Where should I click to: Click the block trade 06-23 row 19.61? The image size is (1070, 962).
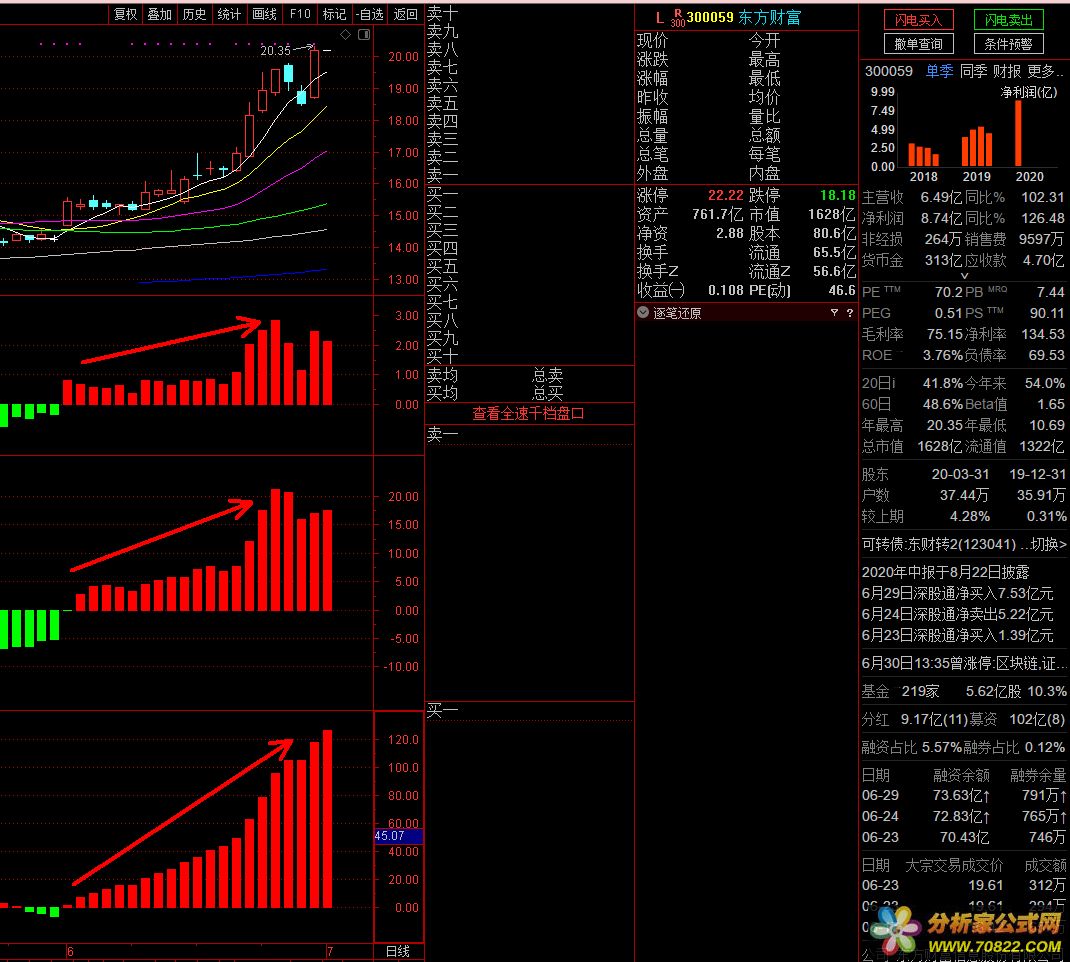coord(964,886)
